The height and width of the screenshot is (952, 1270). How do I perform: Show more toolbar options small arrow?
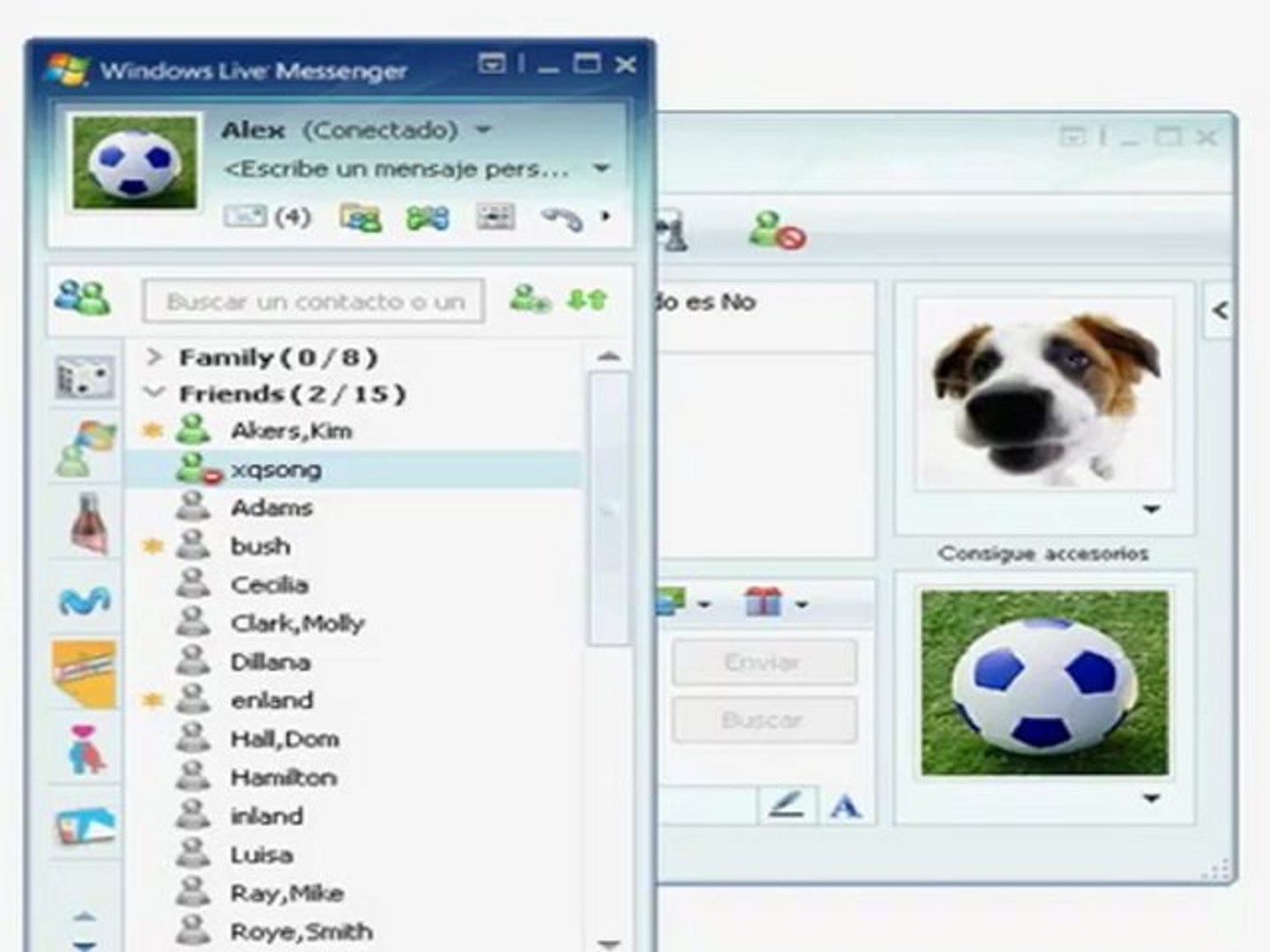(606, 215)
